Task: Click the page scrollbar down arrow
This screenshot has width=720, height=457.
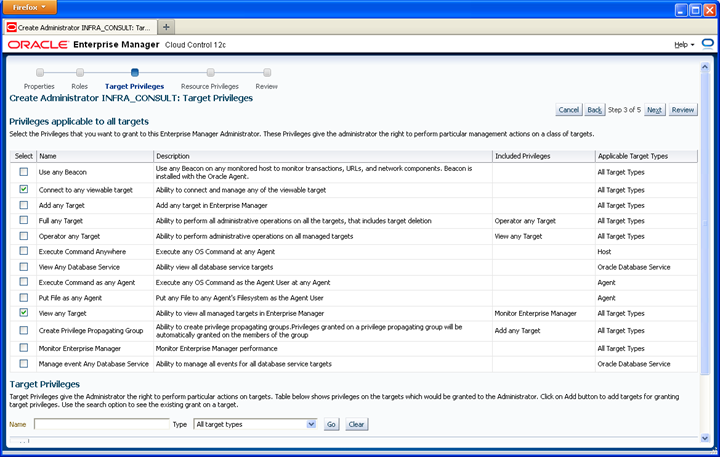Action: [705, 438]
